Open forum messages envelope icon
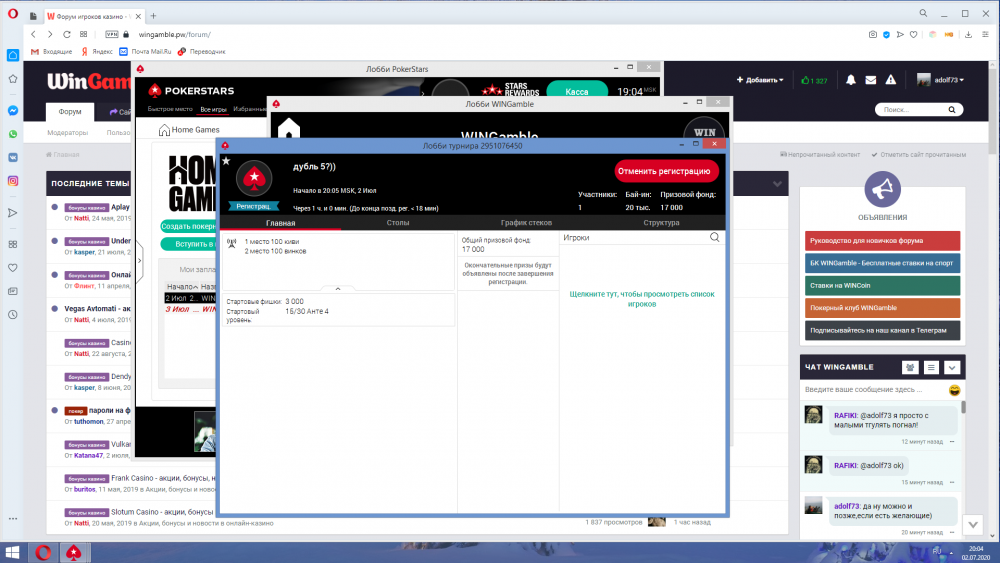1000x563 pixels. (871, 80)
